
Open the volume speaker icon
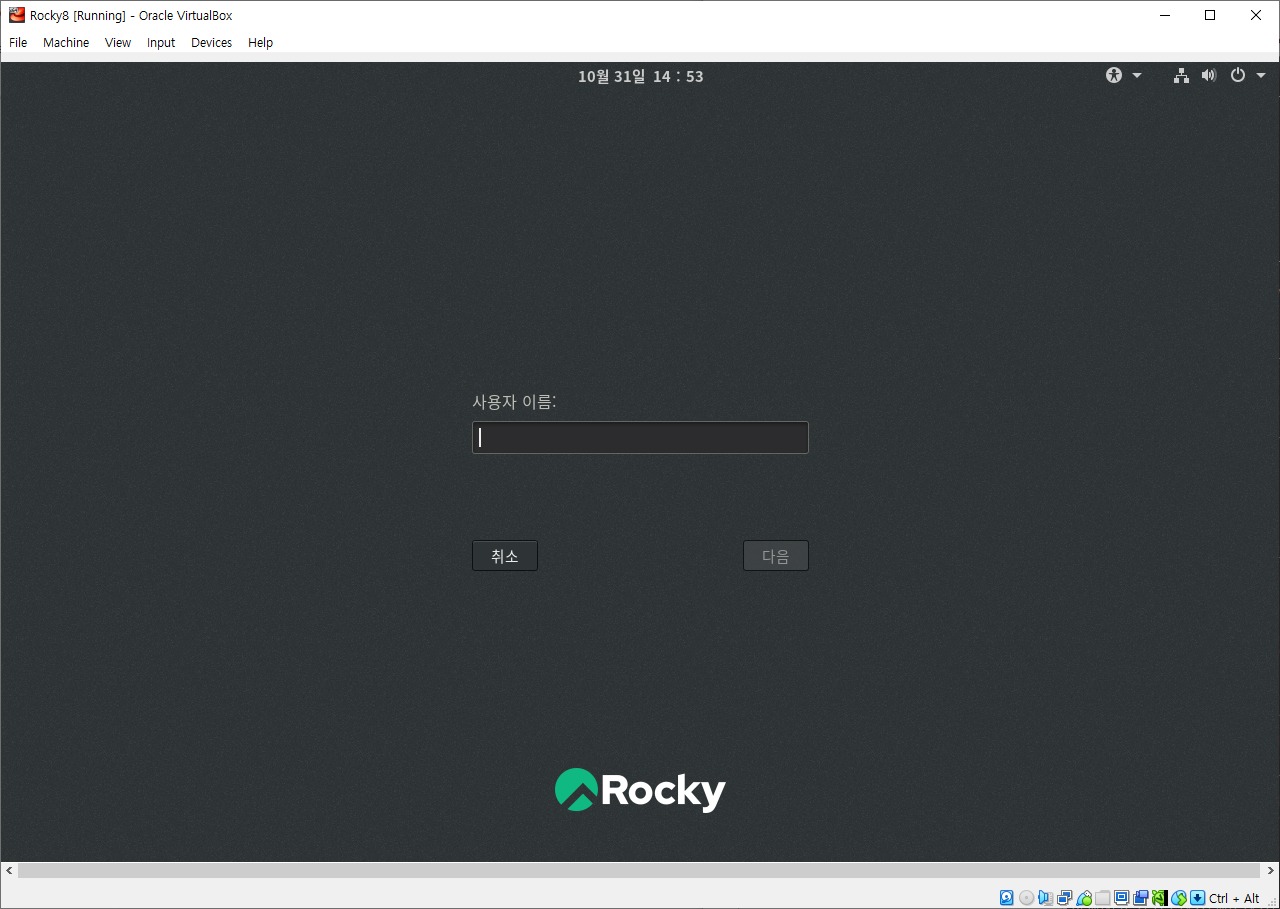1209,75
